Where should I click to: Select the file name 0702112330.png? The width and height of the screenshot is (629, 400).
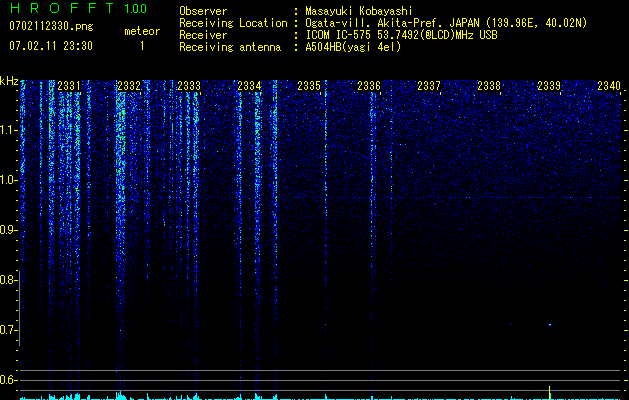(x=51, y=26)
